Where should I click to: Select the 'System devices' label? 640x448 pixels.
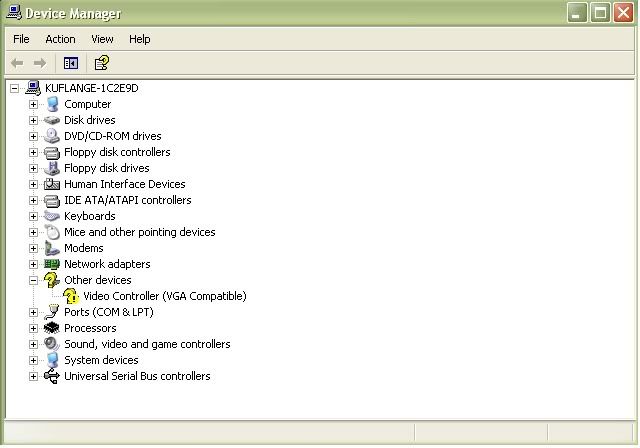point(101,360)
